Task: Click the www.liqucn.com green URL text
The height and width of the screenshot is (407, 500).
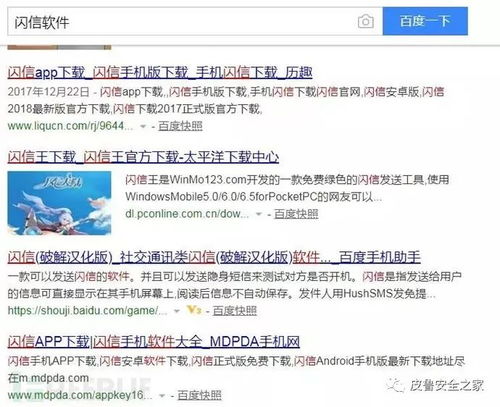Action: coord(70,126)
